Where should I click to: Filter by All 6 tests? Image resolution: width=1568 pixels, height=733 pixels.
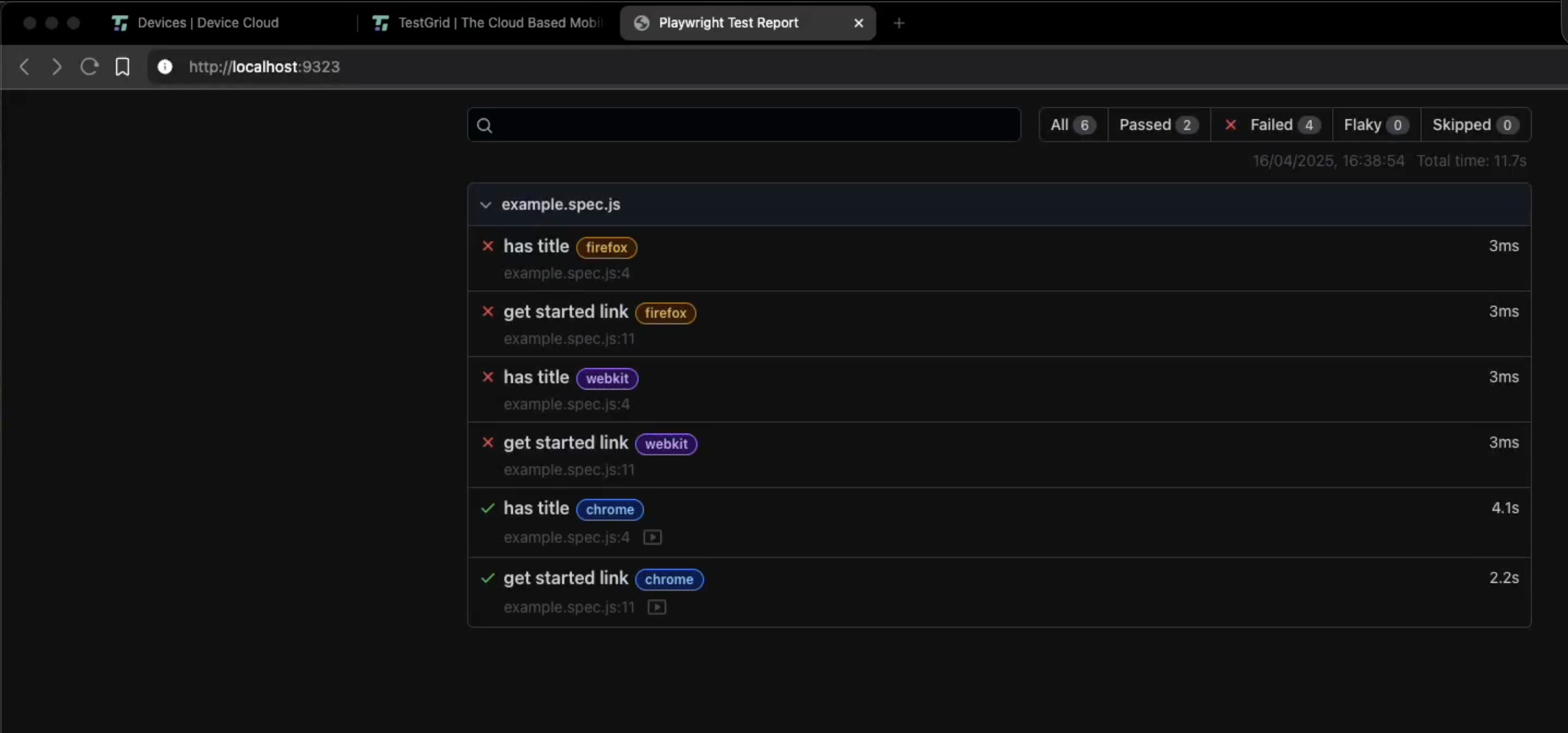pos(1073,125)
